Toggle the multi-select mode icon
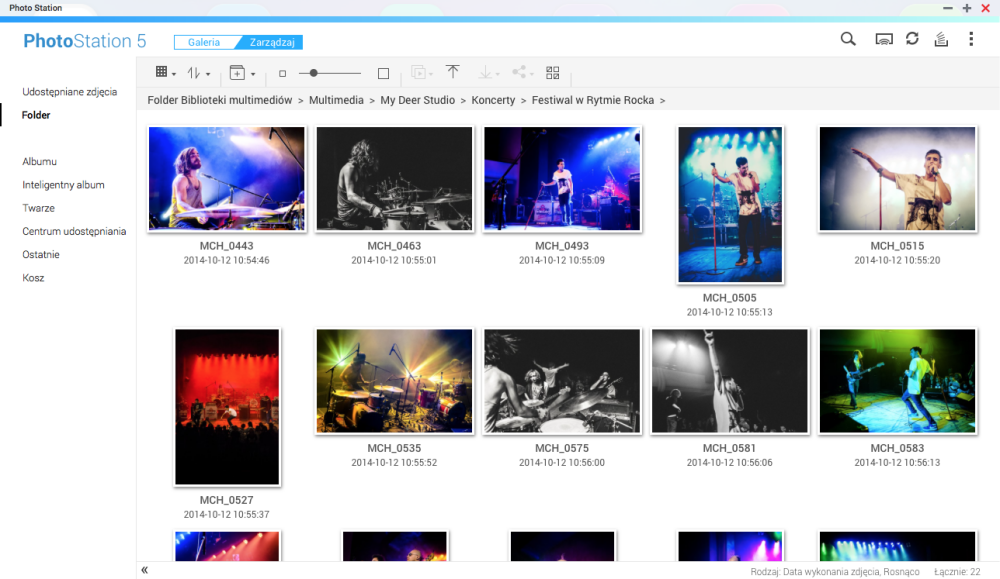 click(552, 73)
